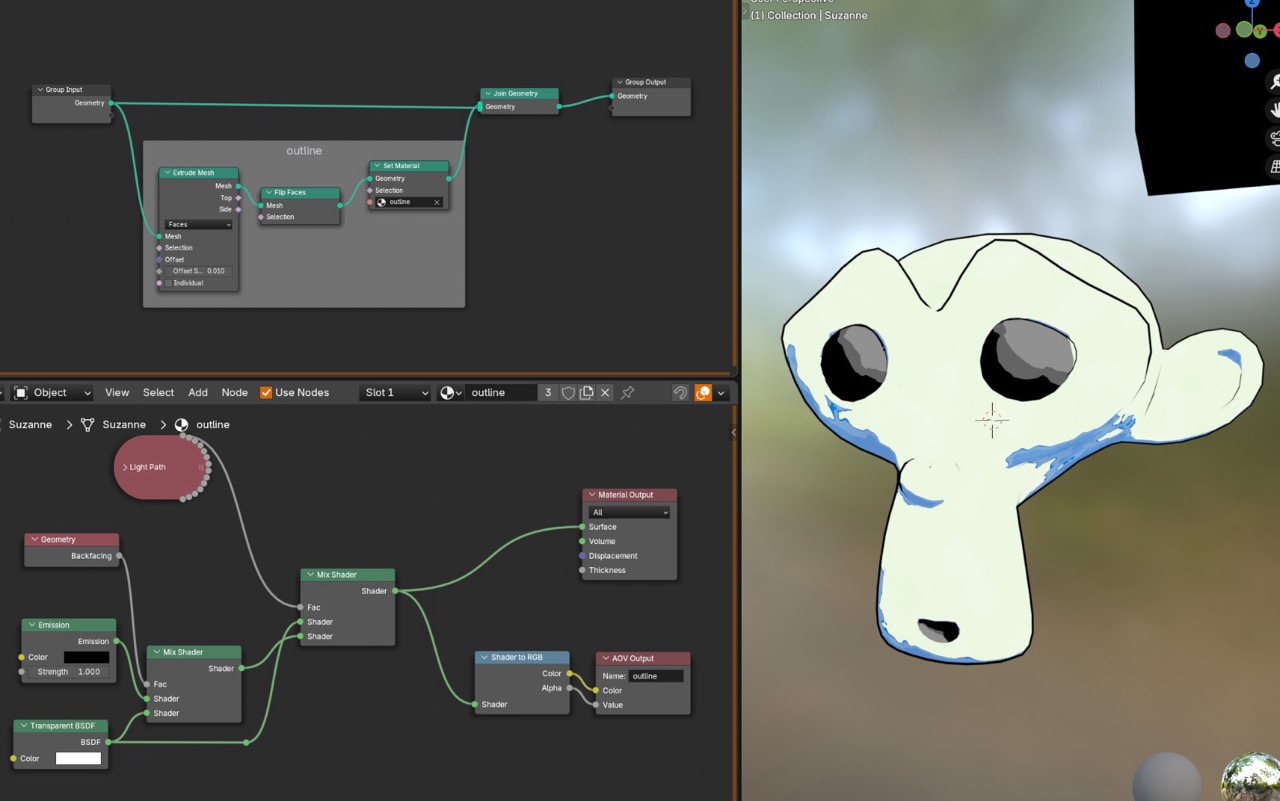This screenshot has height=801, width=1280.
Task: Click Offset Scale 0.010 field in Extrude Mesh
Action: [198, 271]
